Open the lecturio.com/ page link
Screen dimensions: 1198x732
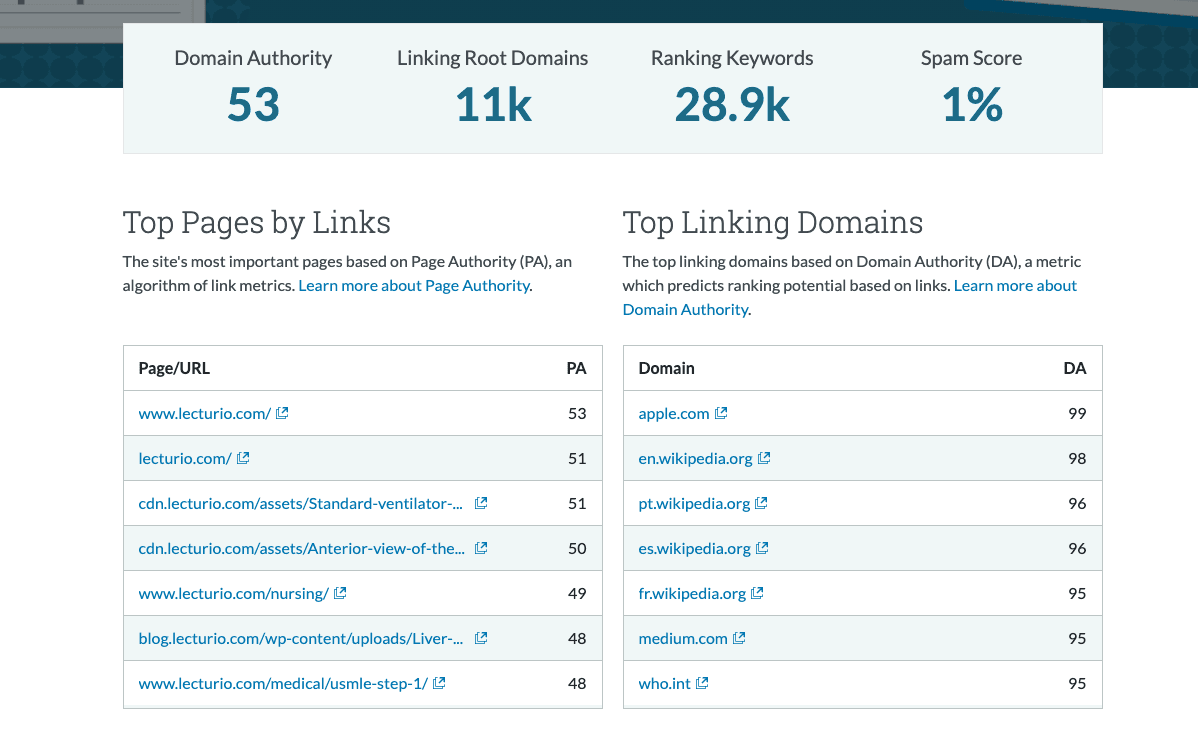(x=185, y=458)
